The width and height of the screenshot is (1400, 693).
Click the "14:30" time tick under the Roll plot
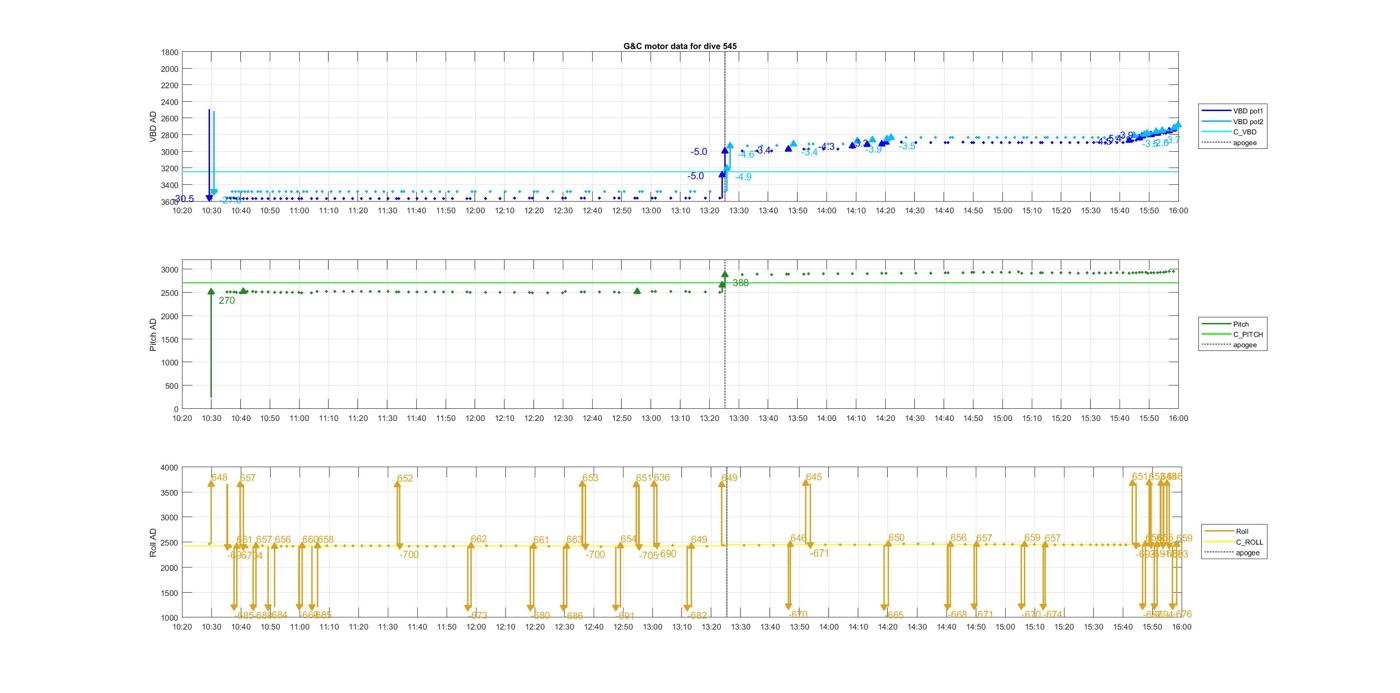(x=915, y=627)
